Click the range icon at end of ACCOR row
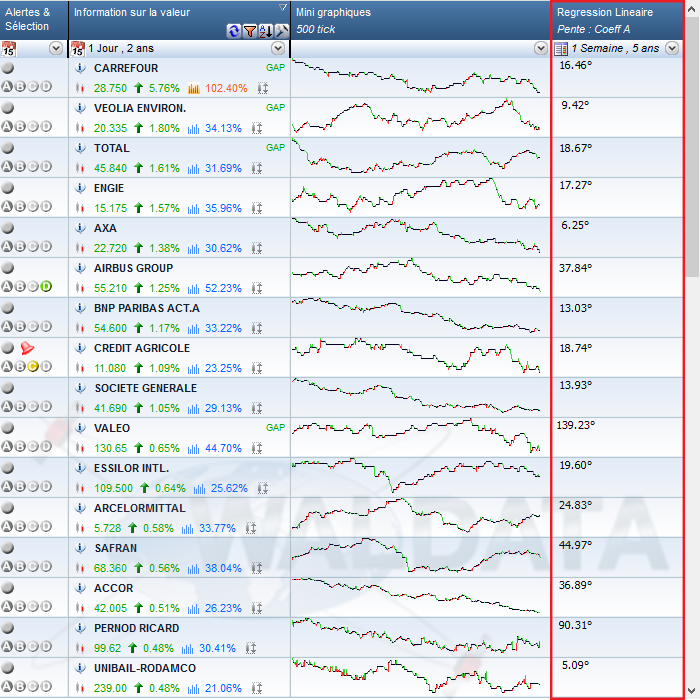This screenshot has height=700, width=700. click(x=257, y=608)
